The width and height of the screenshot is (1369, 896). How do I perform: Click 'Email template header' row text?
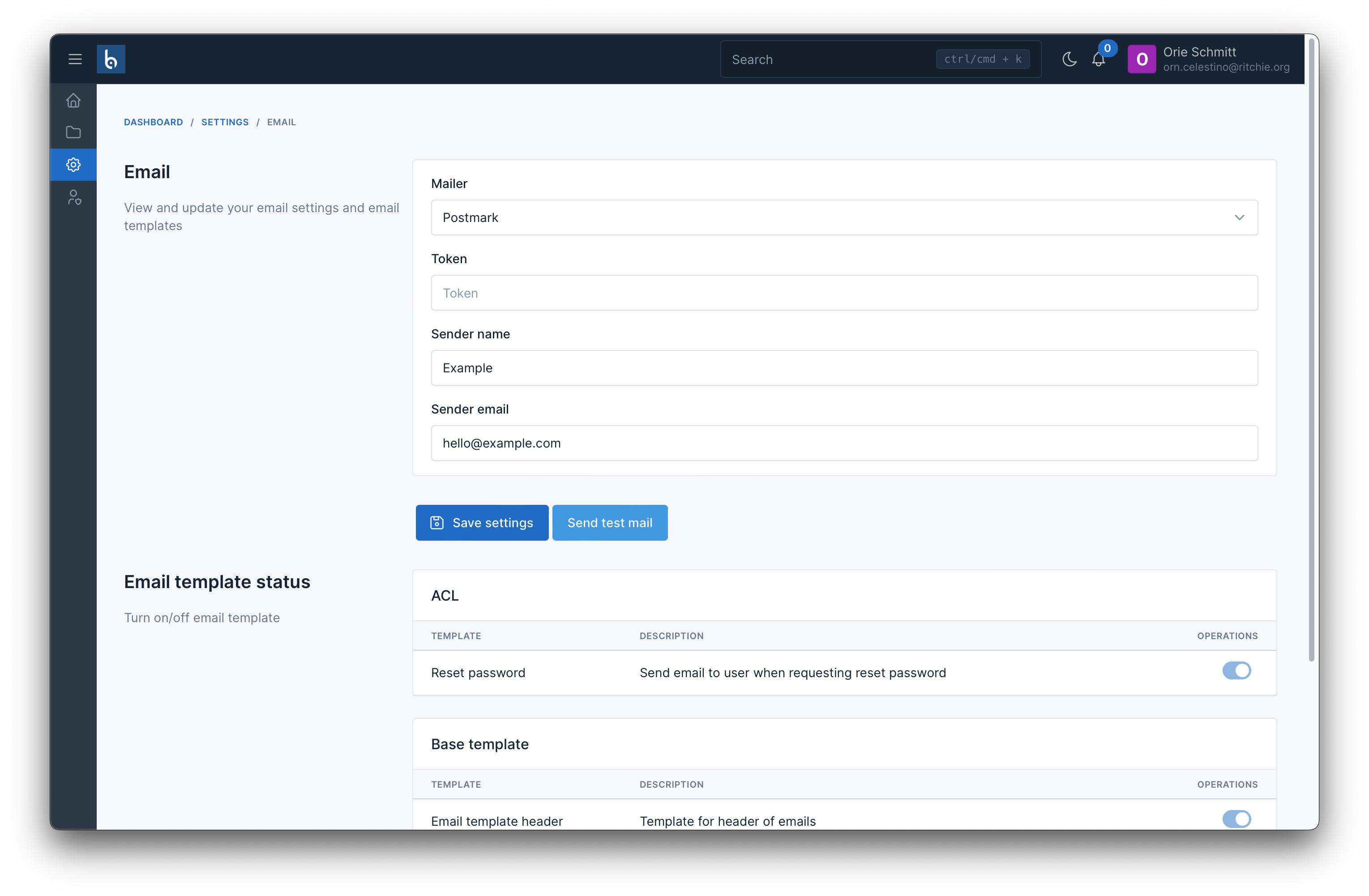pyautogui.click(x=497, y=821)
